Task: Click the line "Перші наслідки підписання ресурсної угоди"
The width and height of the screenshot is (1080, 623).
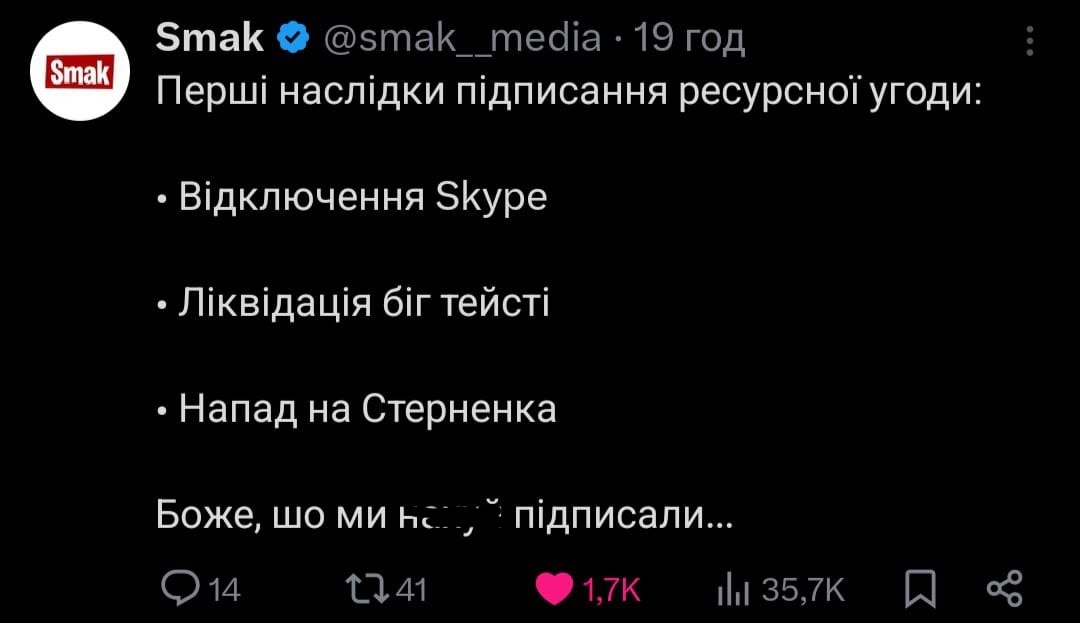Action: (x=570, y=94)
